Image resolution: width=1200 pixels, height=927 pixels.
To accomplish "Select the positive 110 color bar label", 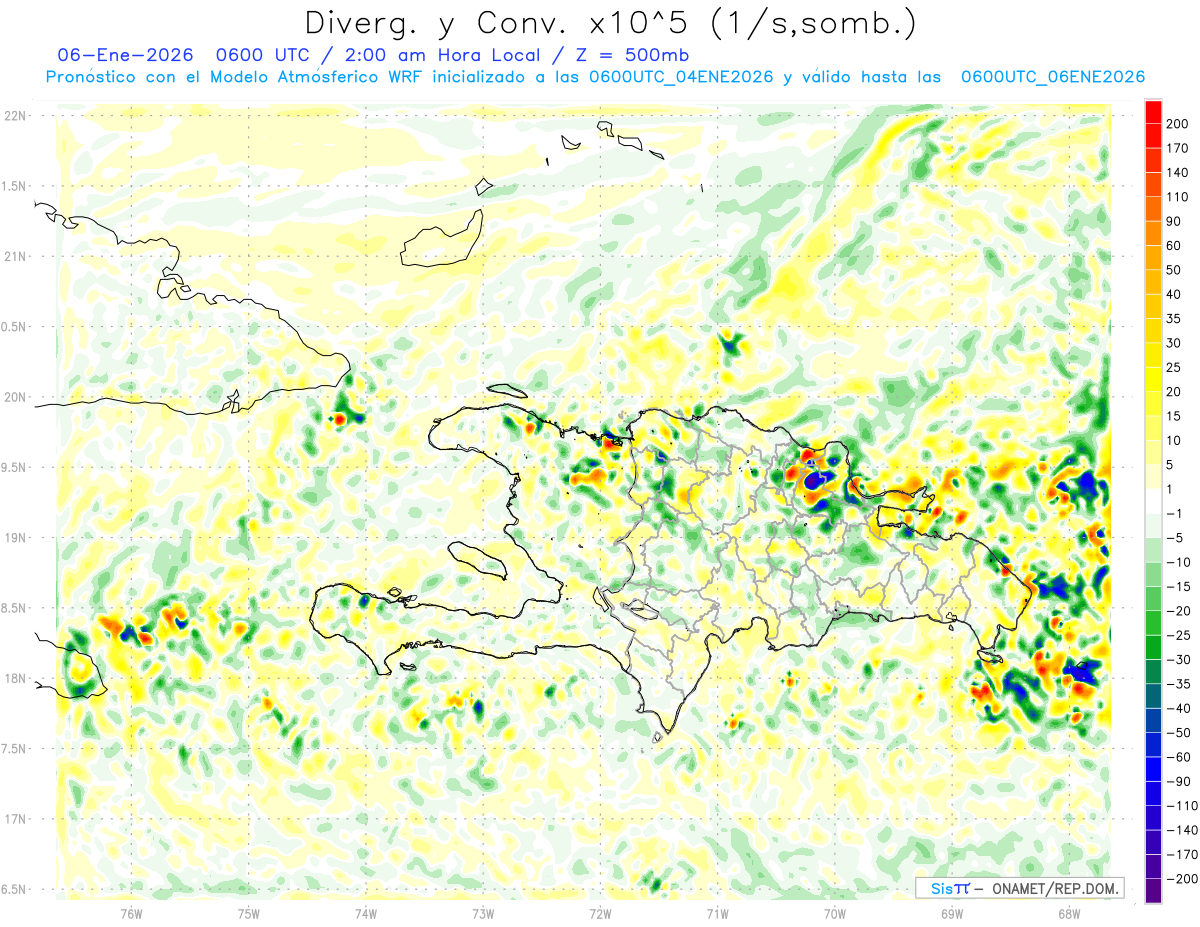I will coord(1177,197).
